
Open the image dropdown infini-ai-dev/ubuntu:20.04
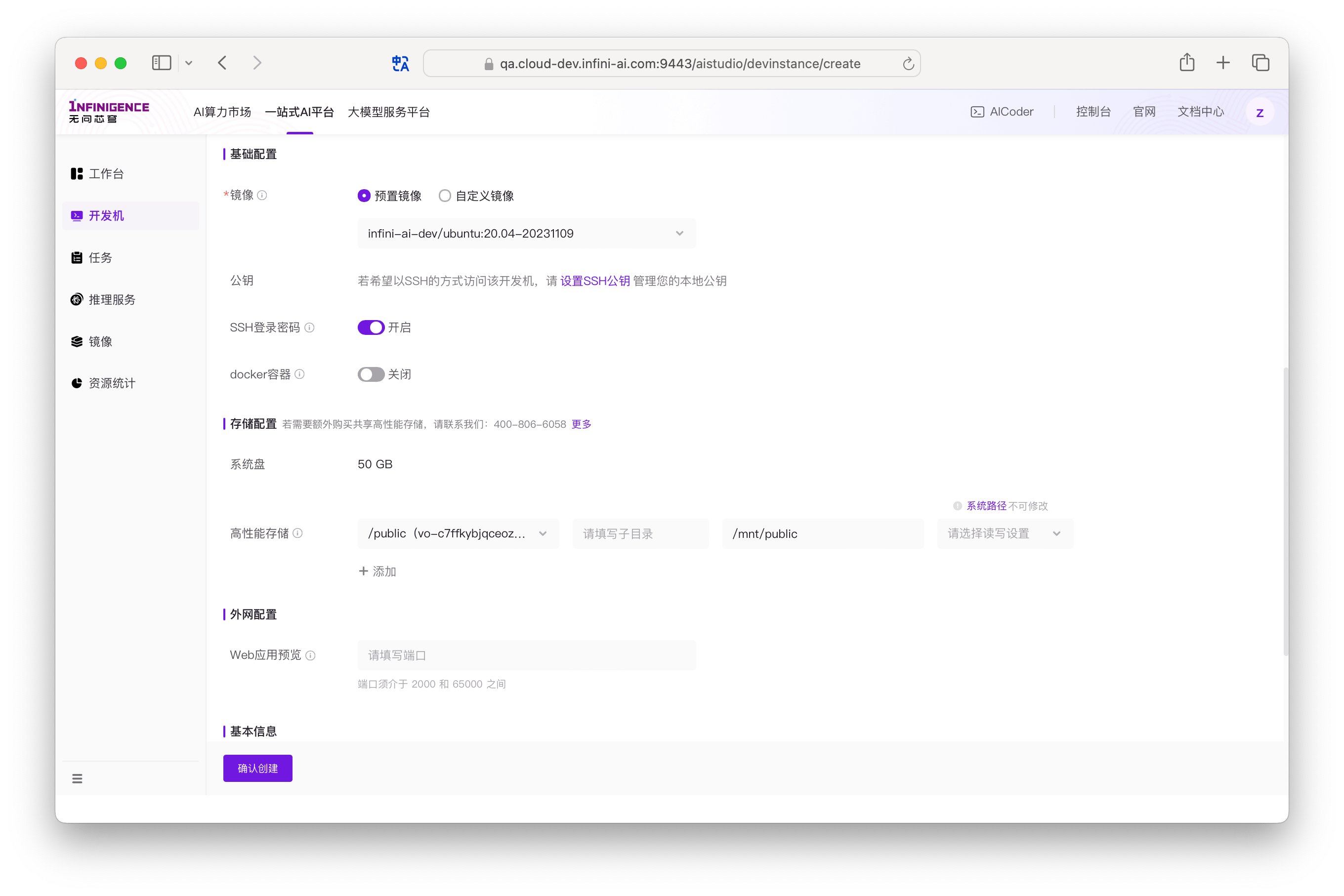527,233
